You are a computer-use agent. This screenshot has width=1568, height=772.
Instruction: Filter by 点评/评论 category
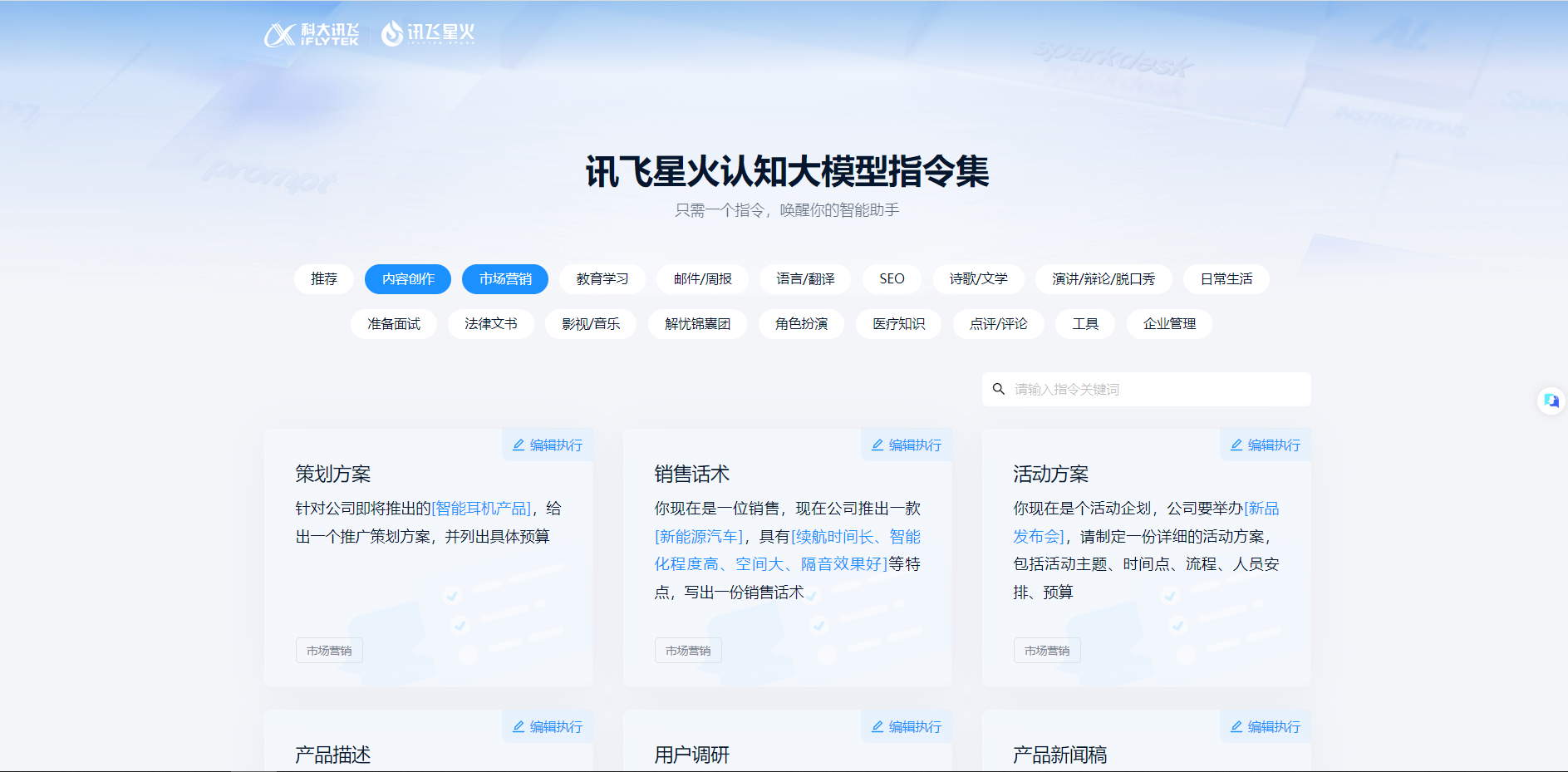(999, 324)
